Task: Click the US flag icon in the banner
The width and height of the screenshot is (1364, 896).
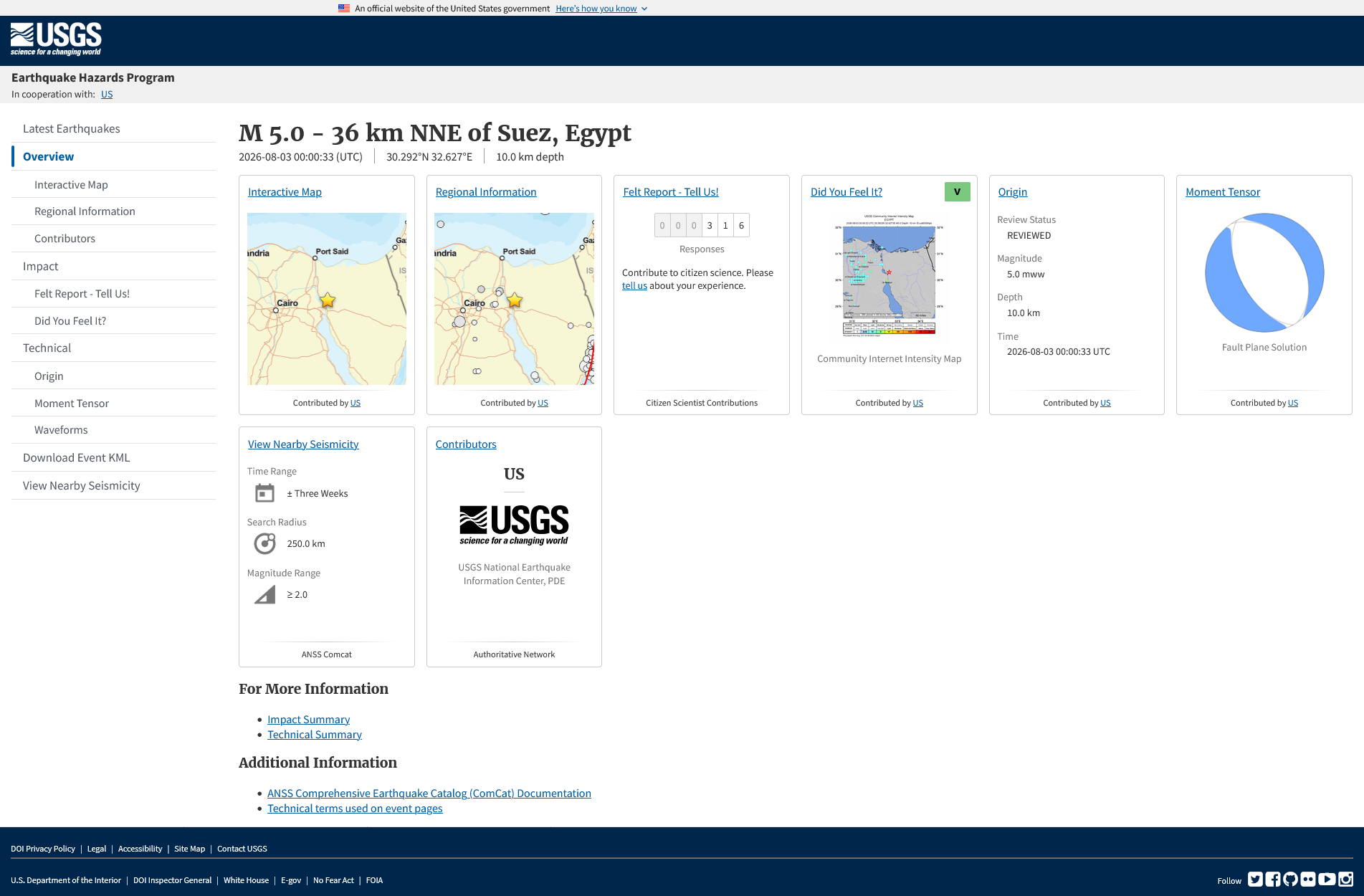Action: [344, 9]
